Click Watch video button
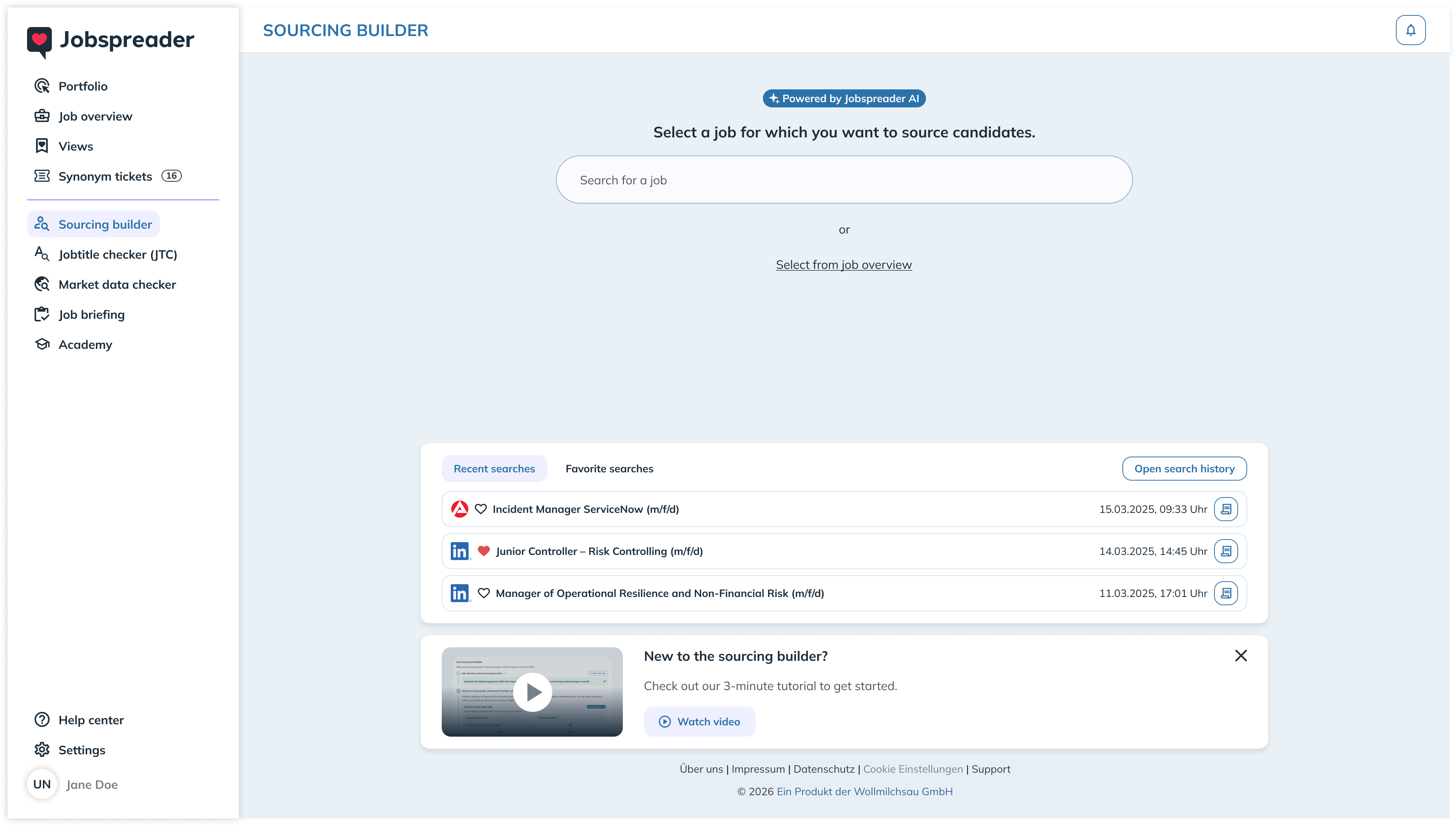The width and height of the screenshot is (1456, 826). [x=699, y=722]
